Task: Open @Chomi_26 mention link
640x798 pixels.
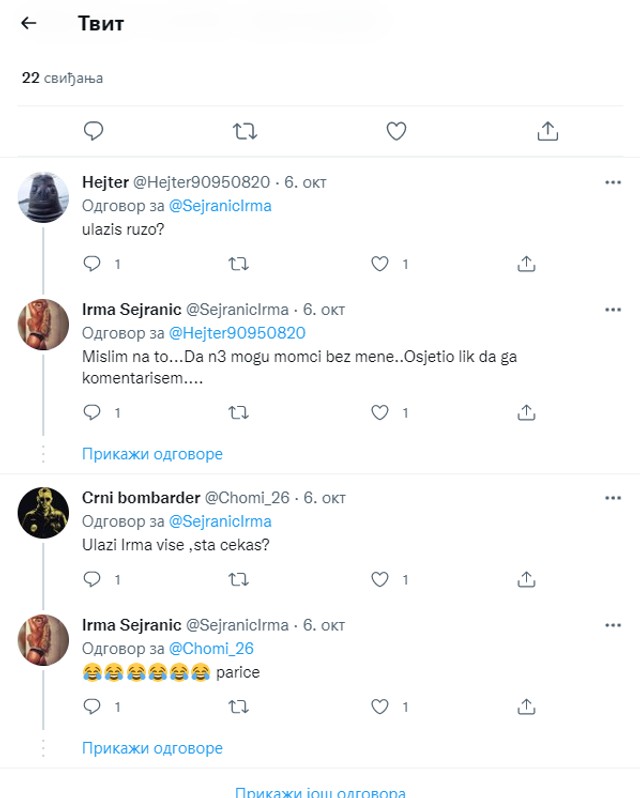Action: (x=210, y=649)
